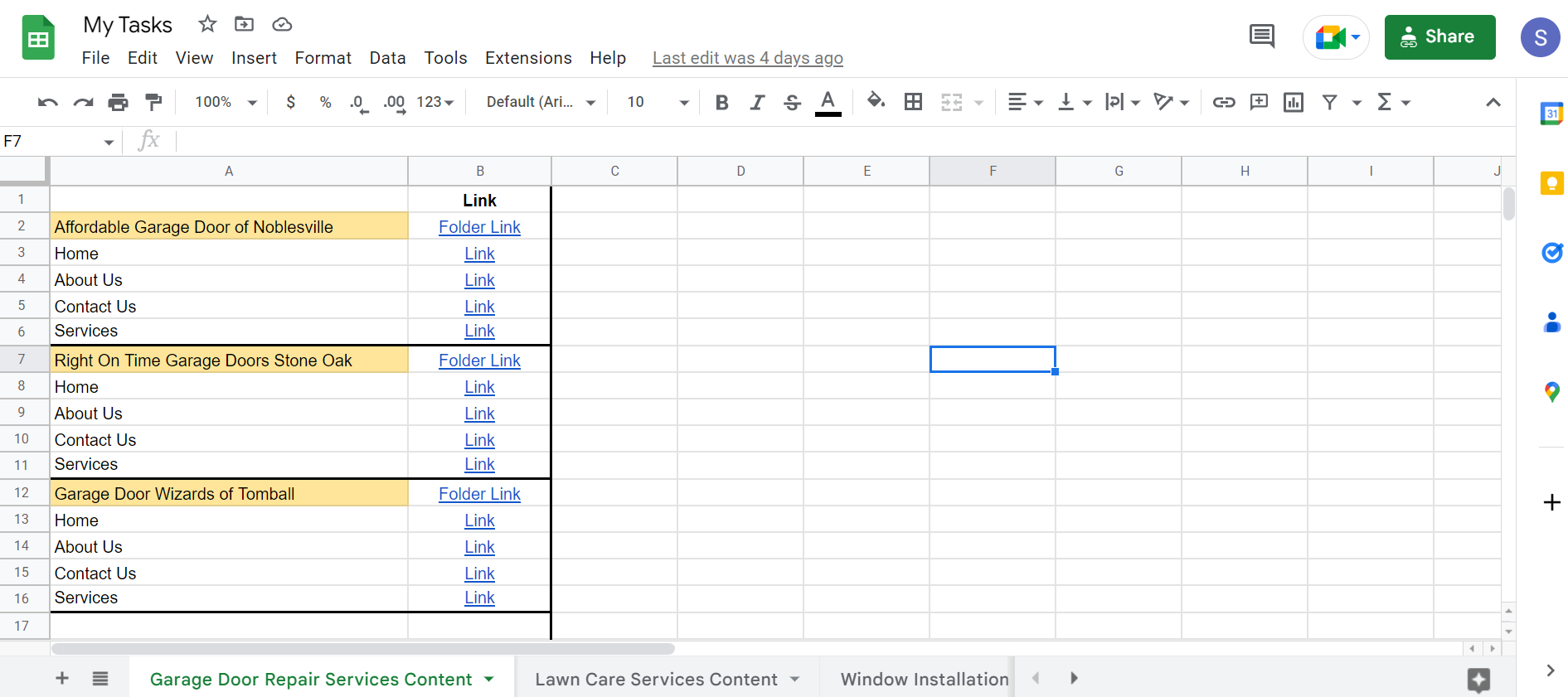Open the Extensions menu
This screenshot has width=1568, height=697.
[x=528, y=58]
